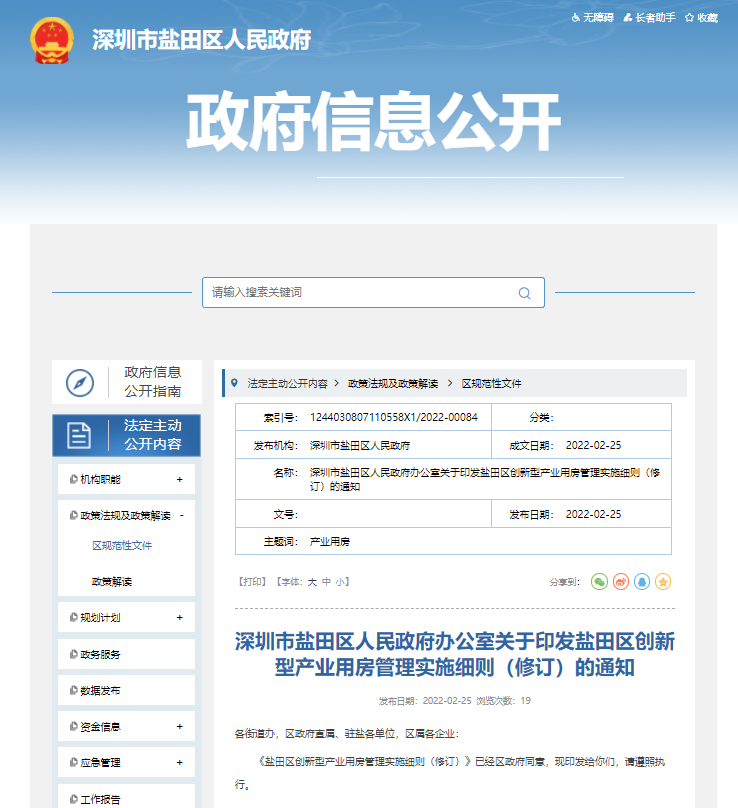The image size is (738, 808).
Task: Share to Weibo via red icon
Action: click(621, 582)
